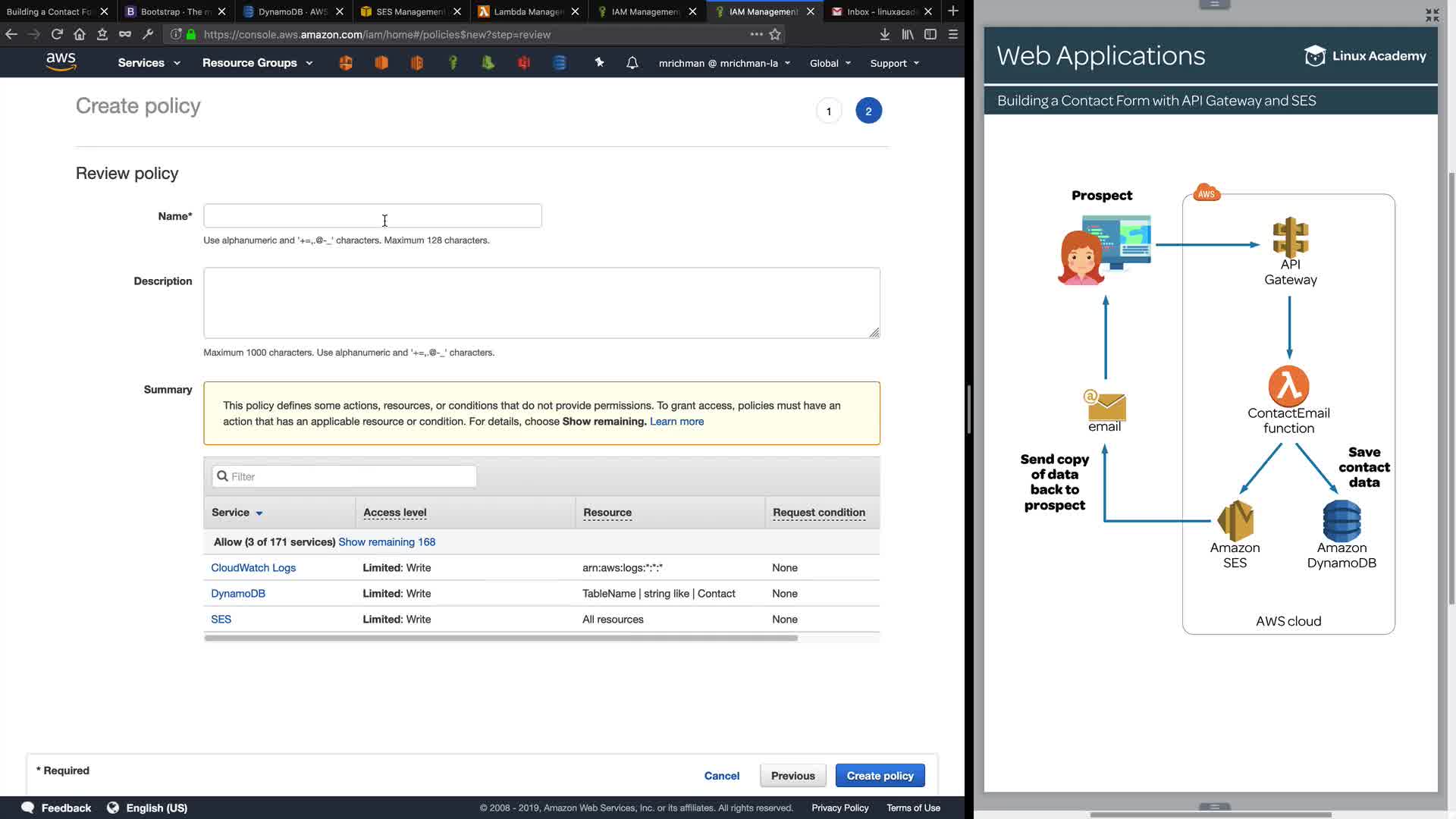Open the notifications bell icon
Screen dimensions: 1456x819
632,63
